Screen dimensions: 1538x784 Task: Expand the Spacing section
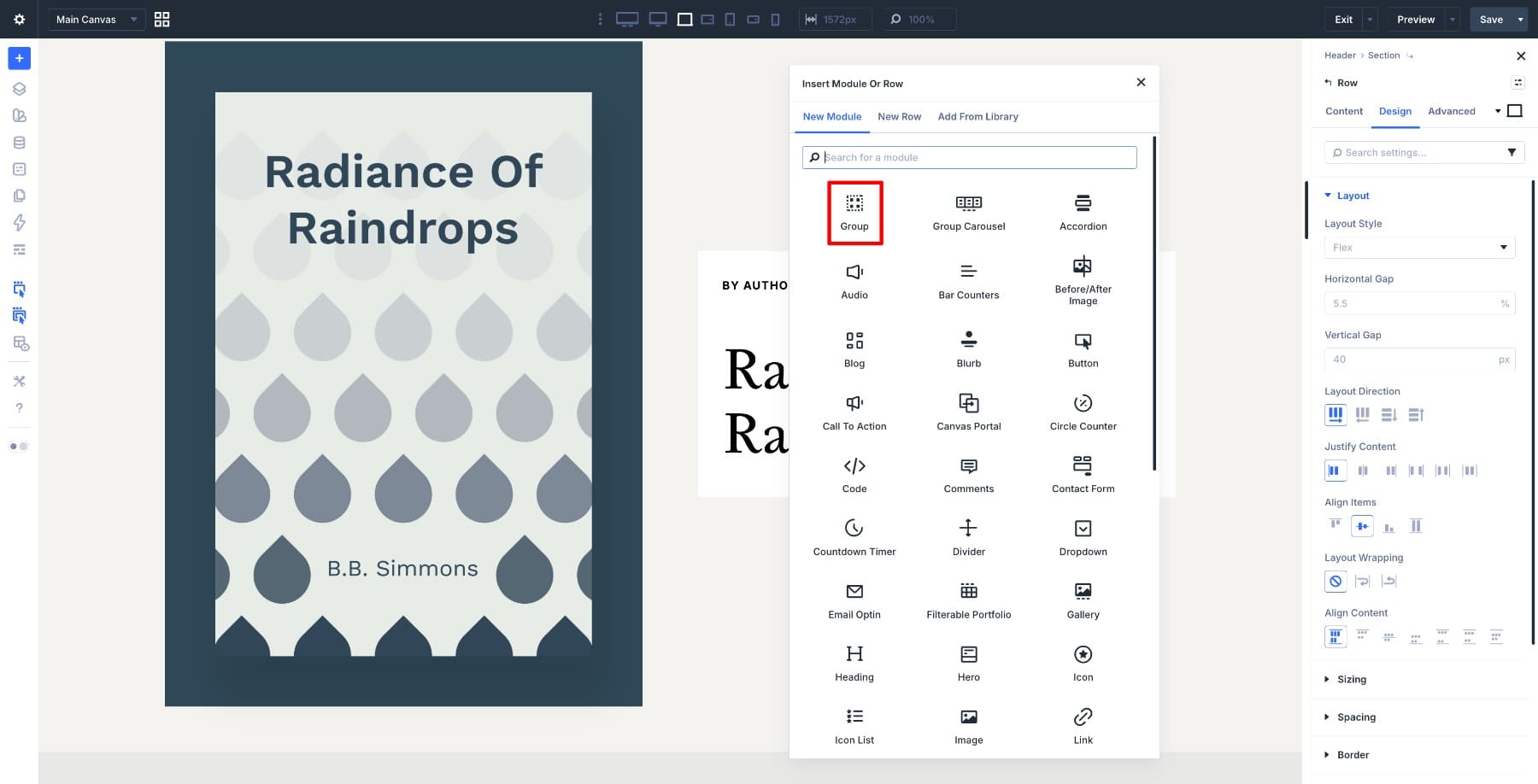tap(1357, 717)
